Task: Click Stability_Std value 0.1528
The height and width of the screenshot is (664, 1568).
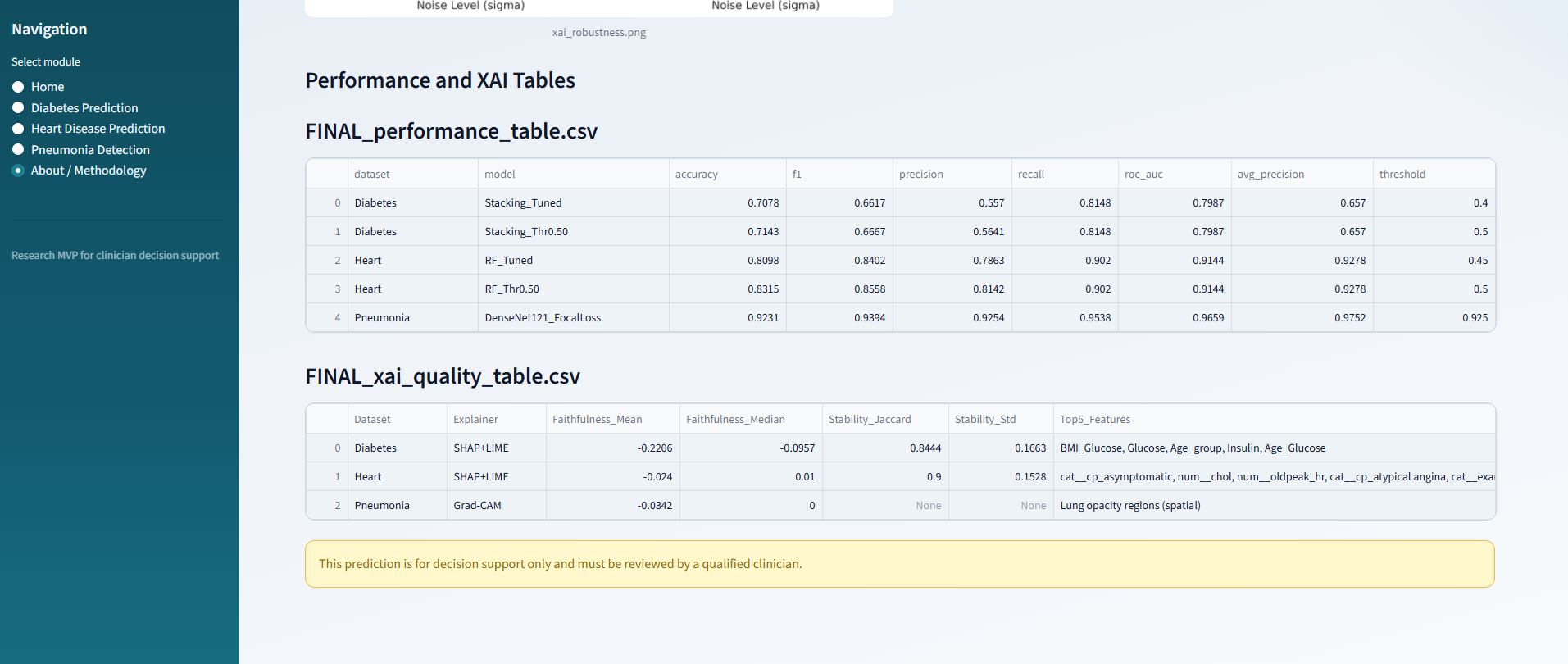Action: pyautogui.click(x=1001, y=476)
